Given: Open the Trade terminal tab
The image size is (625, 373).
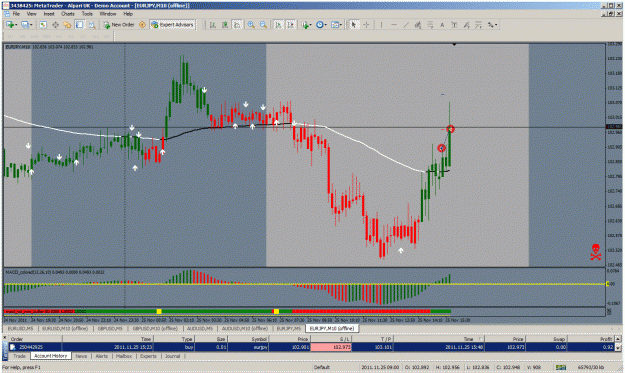Looking at the screenshot, I should pyautogui.click(x=19, y=356).
